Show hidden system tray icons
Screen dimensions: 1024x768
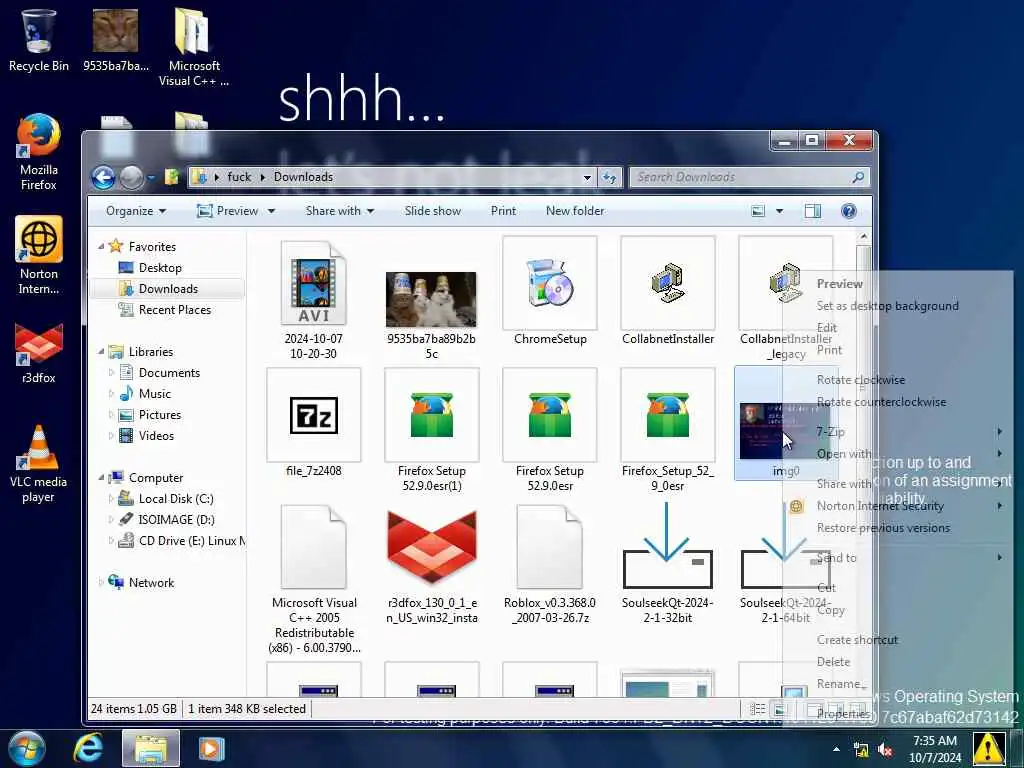(x=837, y=749)
